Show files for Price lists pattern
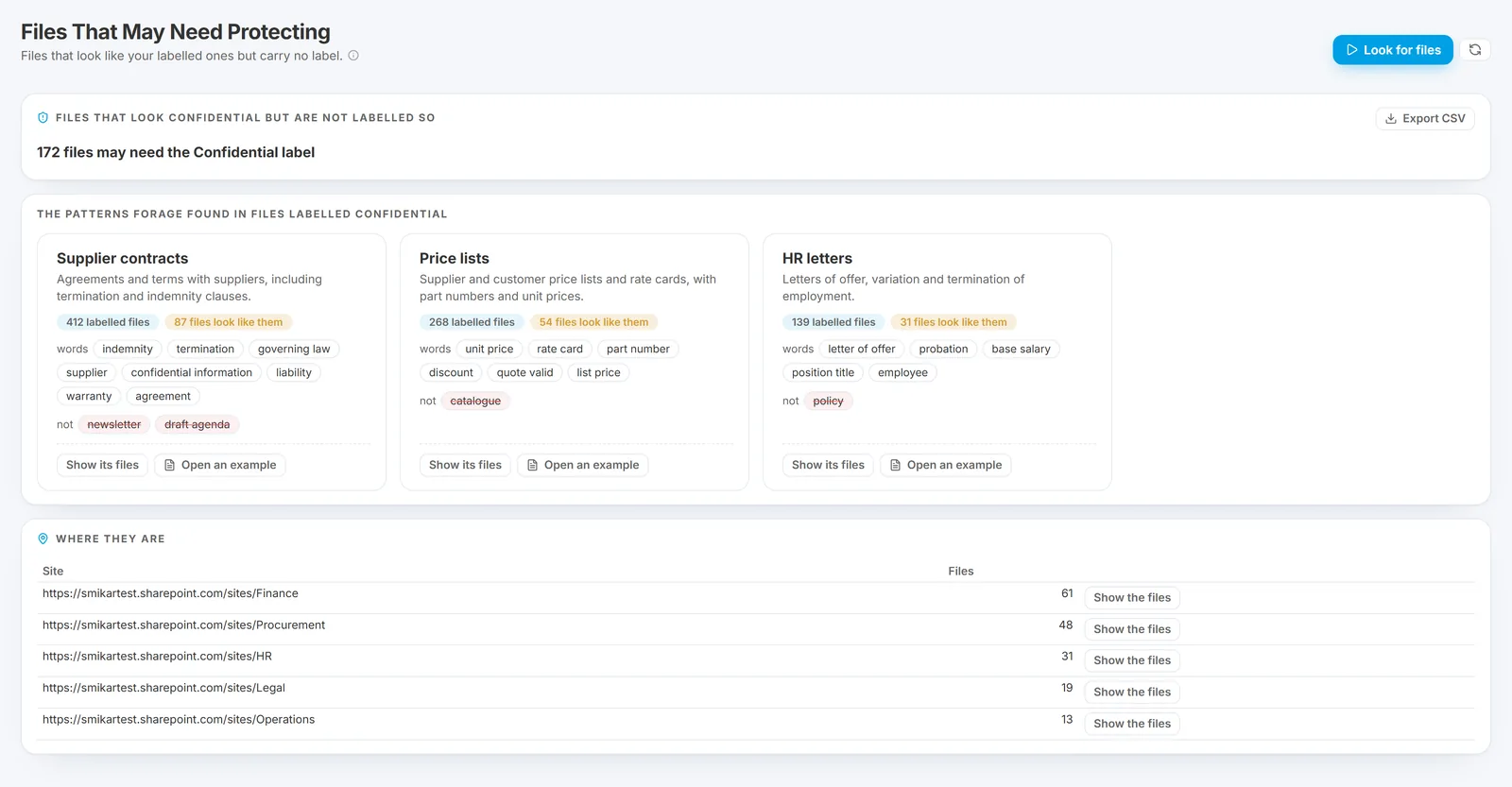The height and width of the screenshot is (787, 1512). point(465,465)
